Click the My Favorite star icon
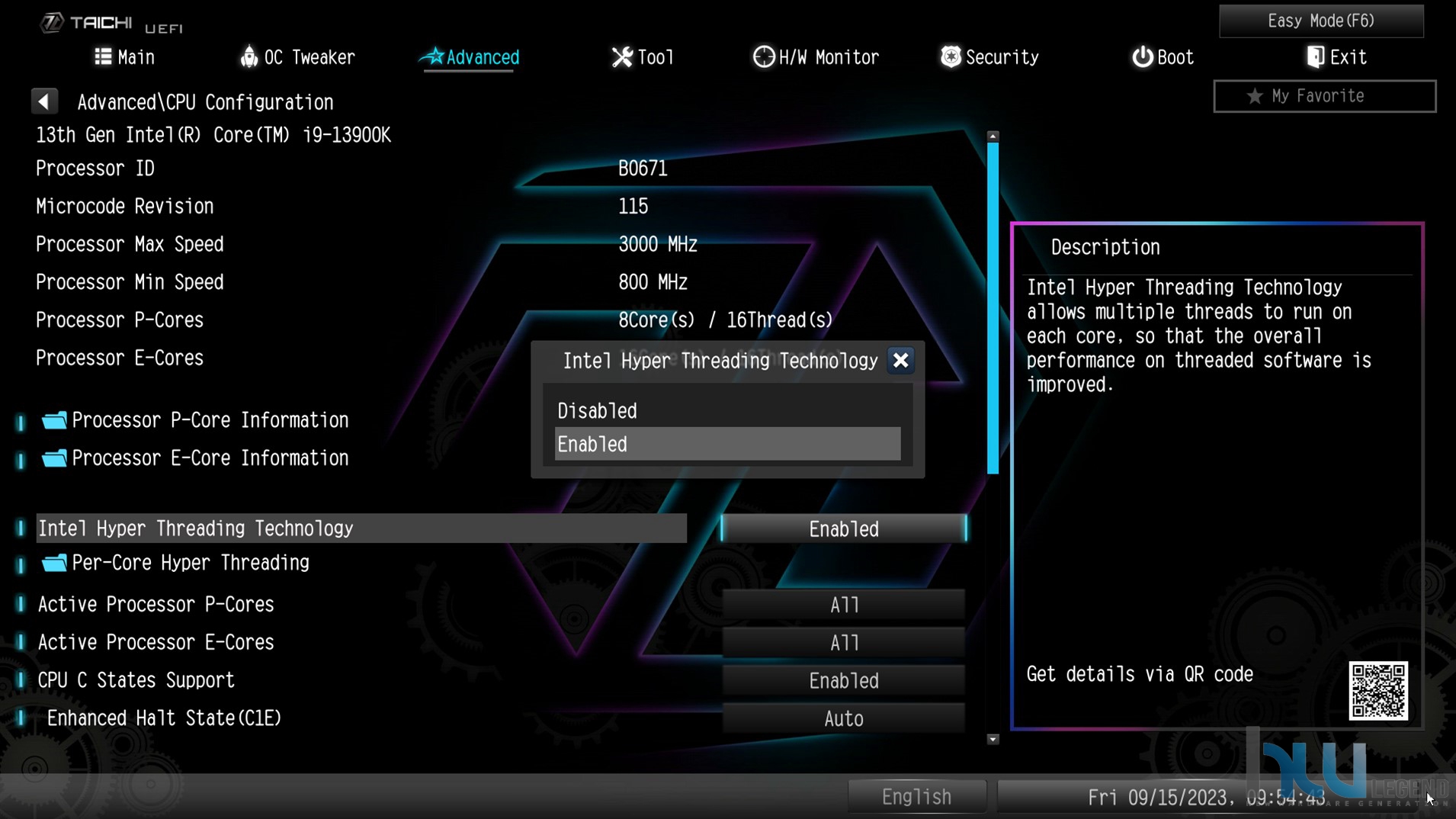The width and height of the screenshot is (1456, 819). click(1254, 96)
